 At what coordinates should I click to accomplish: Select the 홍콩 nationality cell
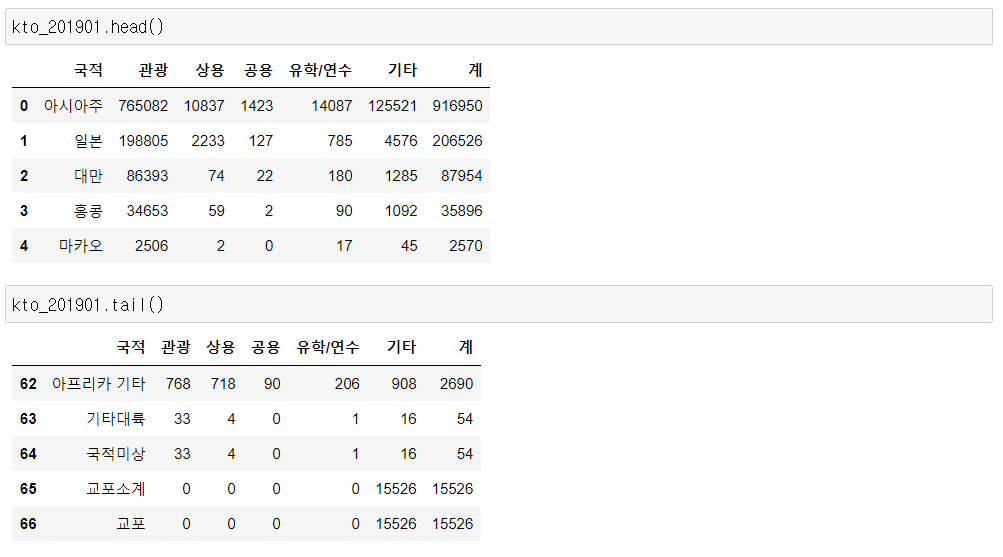click(88, 211)
